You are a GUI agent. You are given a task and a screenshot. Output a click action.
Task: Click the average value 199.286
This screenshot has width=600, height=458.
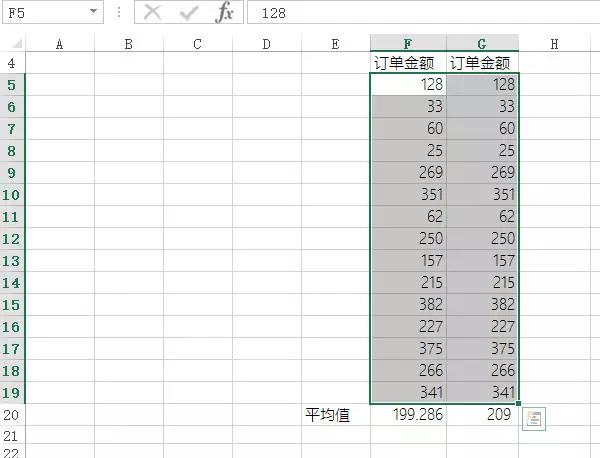(408, 415)
